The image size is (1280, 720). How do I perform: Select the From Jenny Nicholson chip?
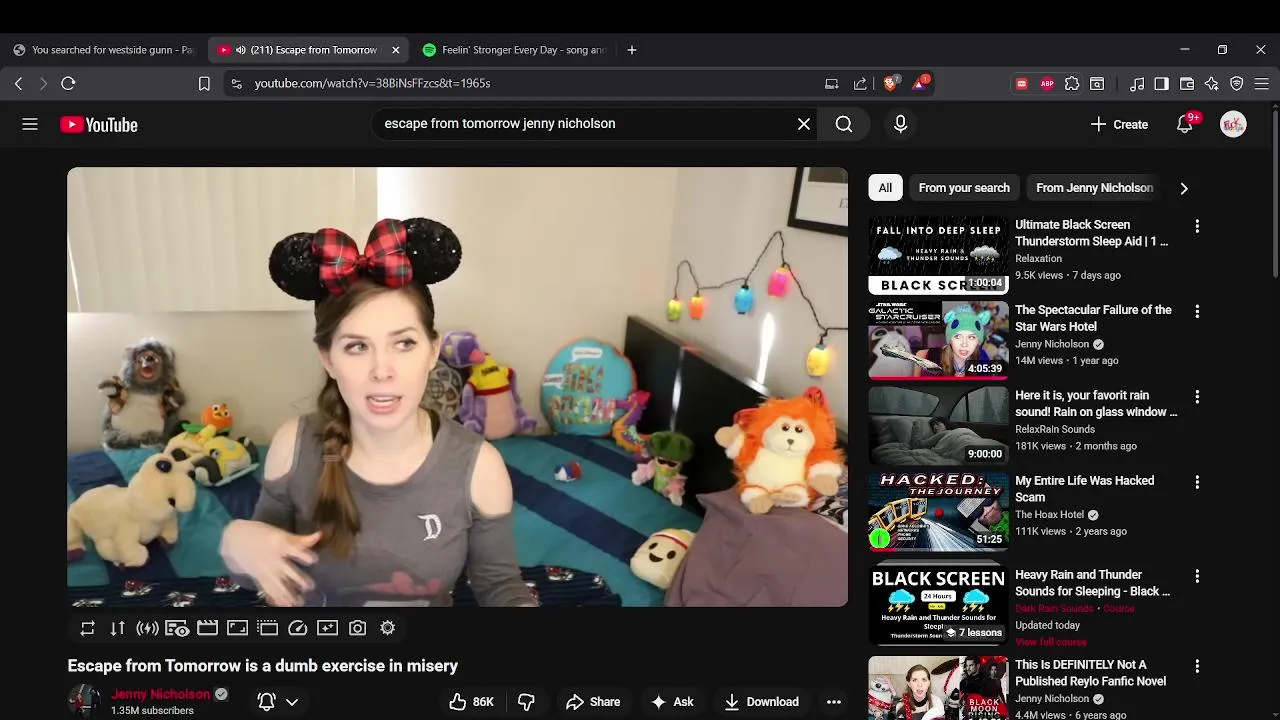[x=1094, y=188]
